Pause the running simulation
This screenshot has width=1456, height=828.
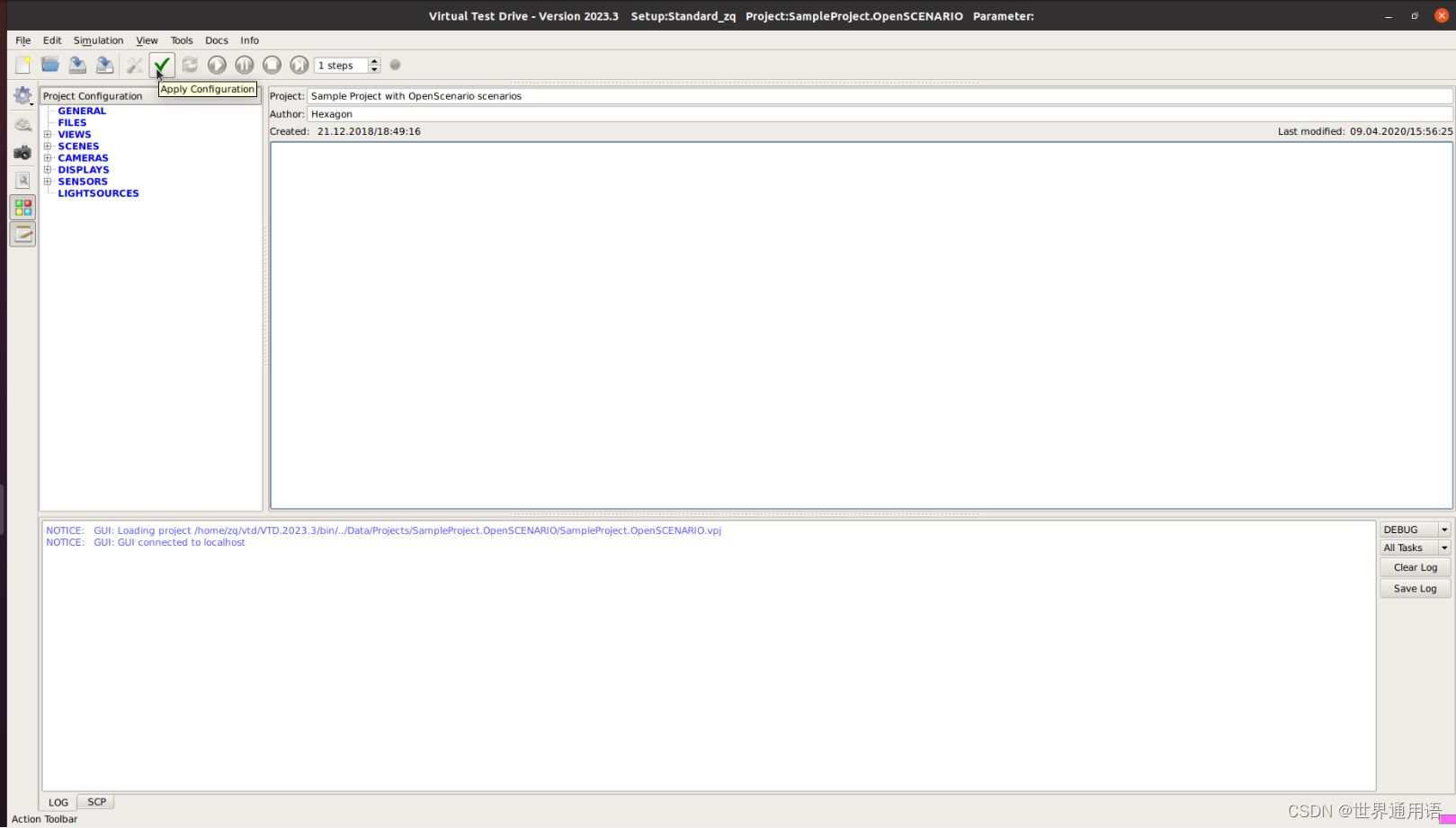(x=244, y=65)
